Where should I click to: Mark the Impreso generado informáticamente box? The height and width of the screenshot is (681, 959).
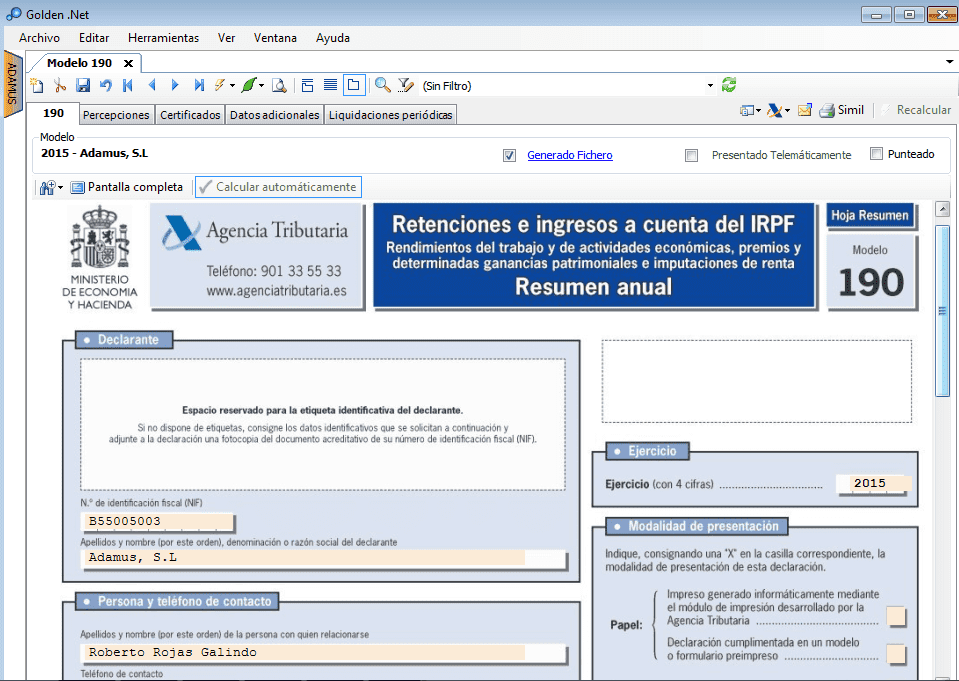[896, 616]
